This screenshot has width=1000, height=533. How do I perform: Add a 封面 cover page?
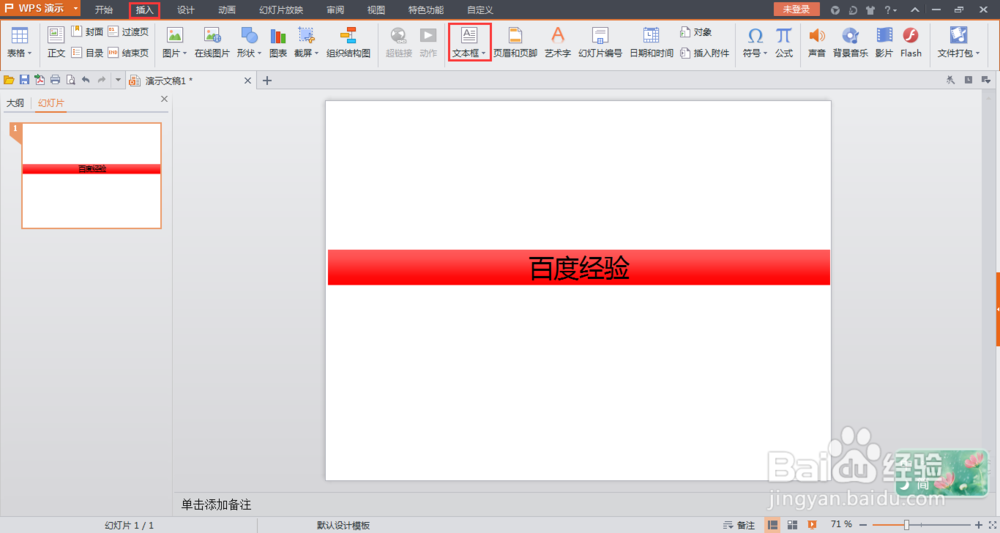(x=87, y=32)
